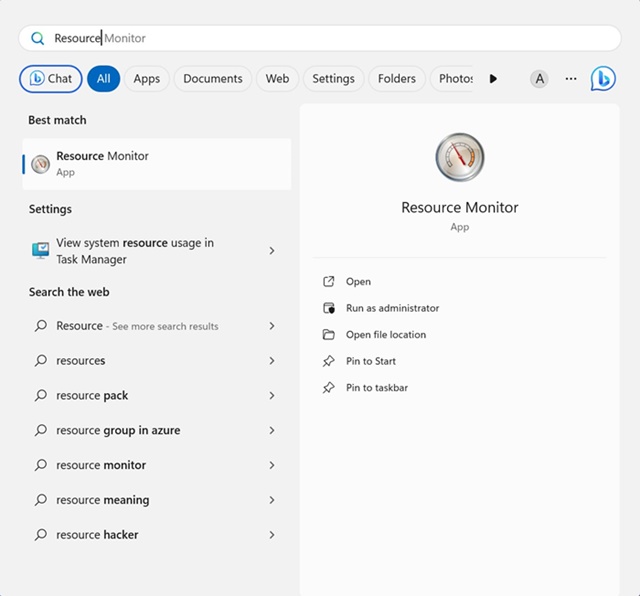Screen dimensions: 640x596
Task: Expand chevron next to Resource web result
Action: click(272, 326)
